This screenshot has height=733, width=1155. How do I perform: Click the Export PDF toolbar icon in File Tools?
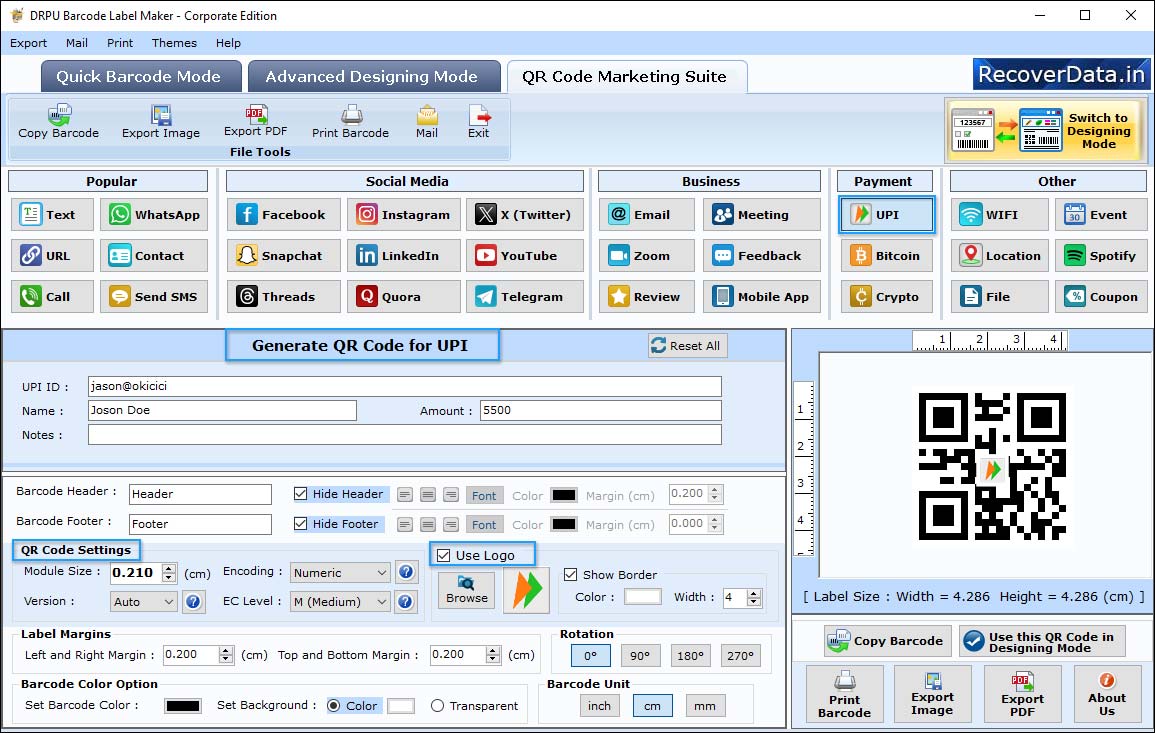(256, 121)
